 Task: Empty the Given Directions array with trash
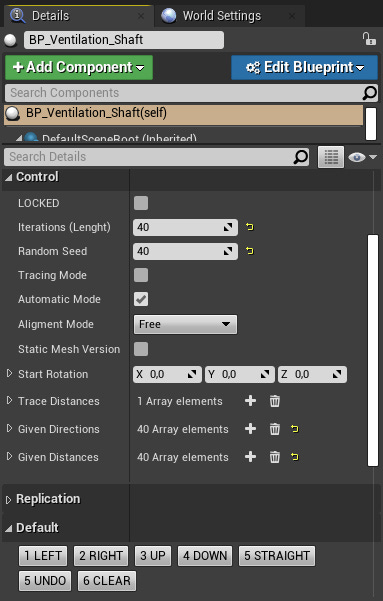tap(275, 429)
